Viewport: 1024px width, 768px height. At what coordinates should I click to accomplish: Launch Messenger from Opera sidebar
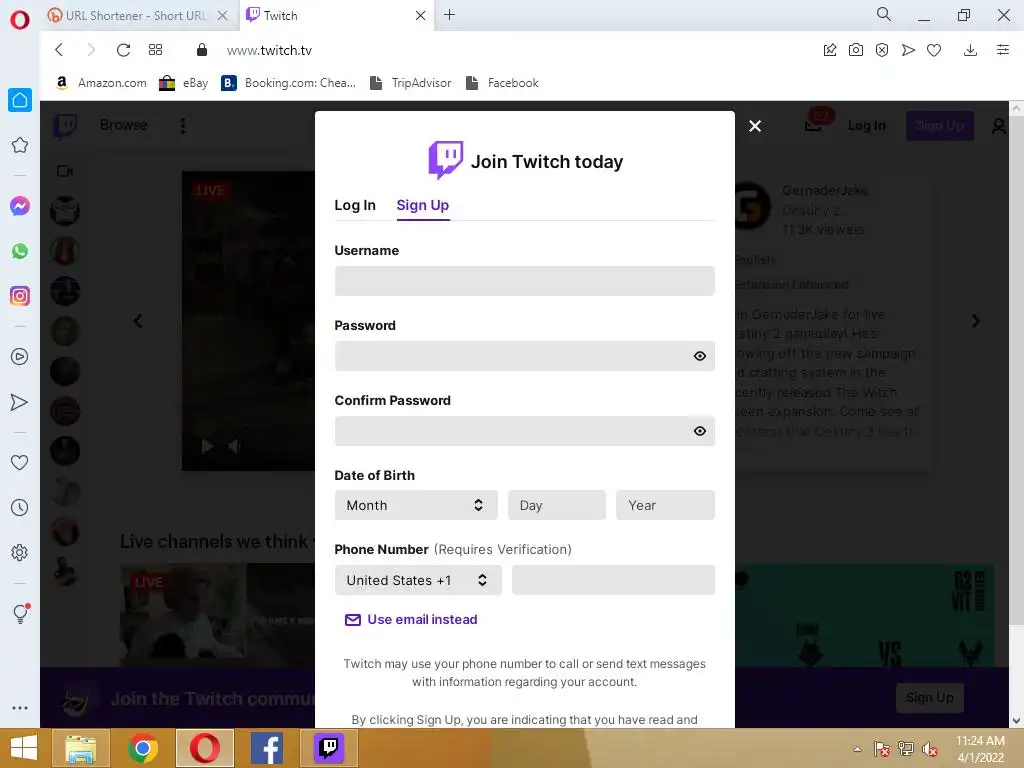(20, 206)
